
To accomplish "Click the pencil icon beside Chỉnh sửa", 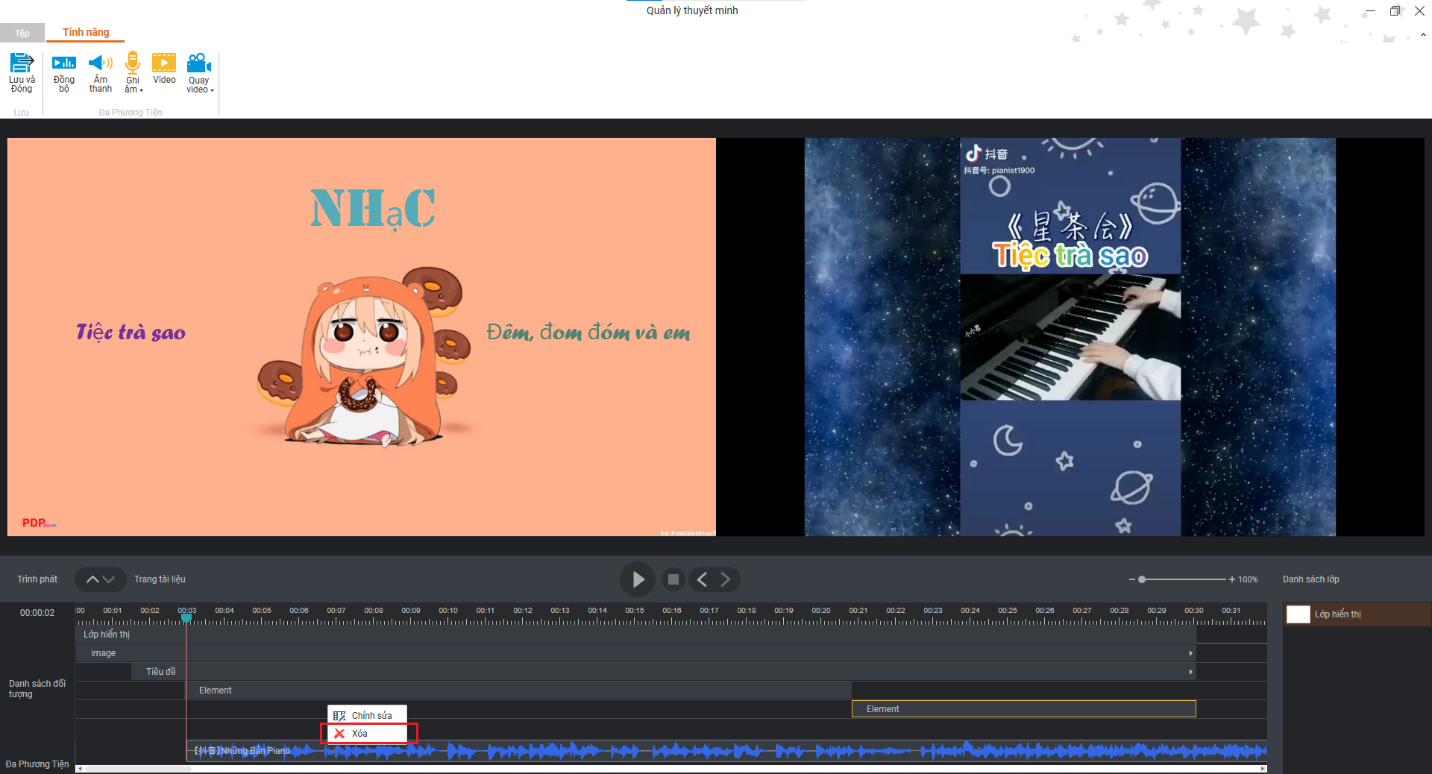I will [x=339, y=715].
